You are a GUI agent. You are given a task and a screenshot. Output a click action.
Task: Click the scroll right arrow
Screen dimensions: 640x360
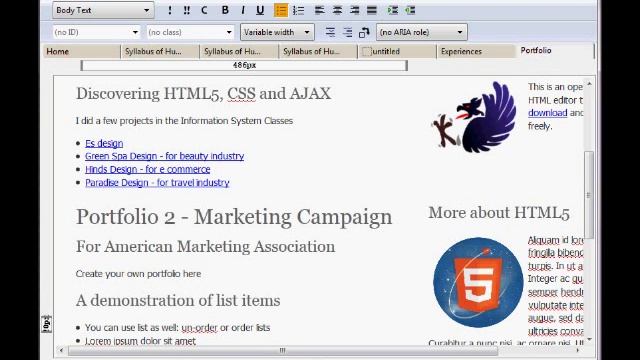[577, 350]
